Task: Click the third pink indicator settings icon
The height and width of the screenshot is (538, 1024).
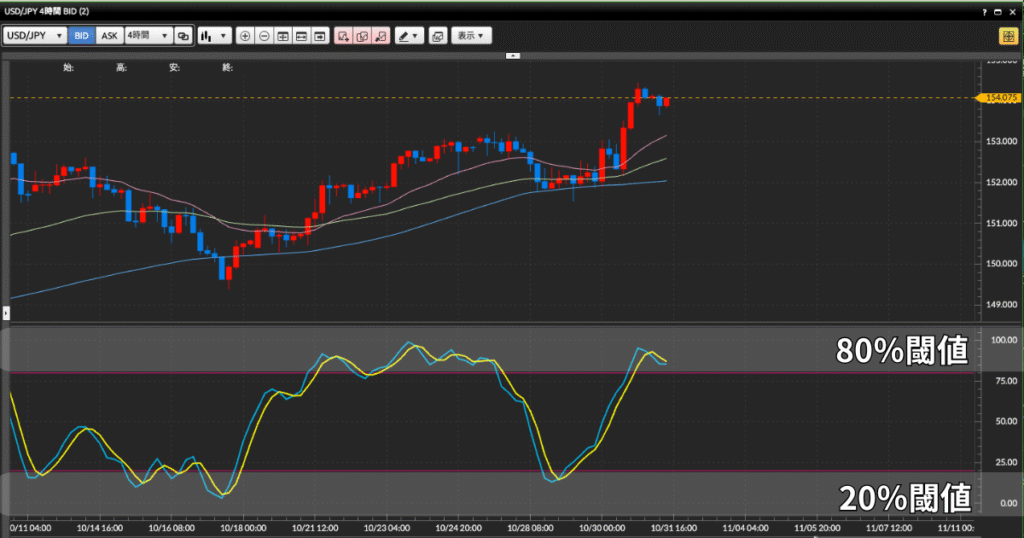Action: 380,36
